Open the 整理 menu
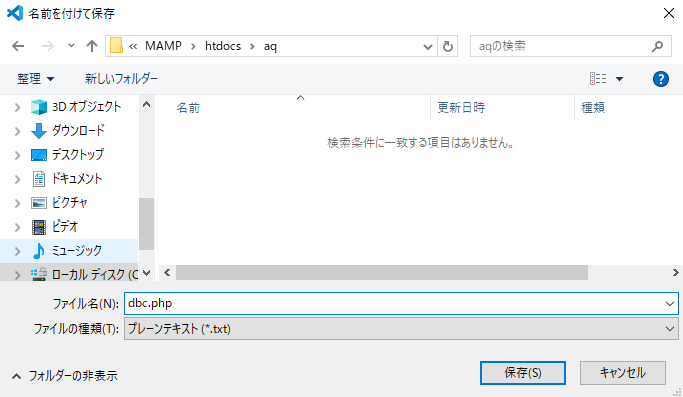 point(36,79)
